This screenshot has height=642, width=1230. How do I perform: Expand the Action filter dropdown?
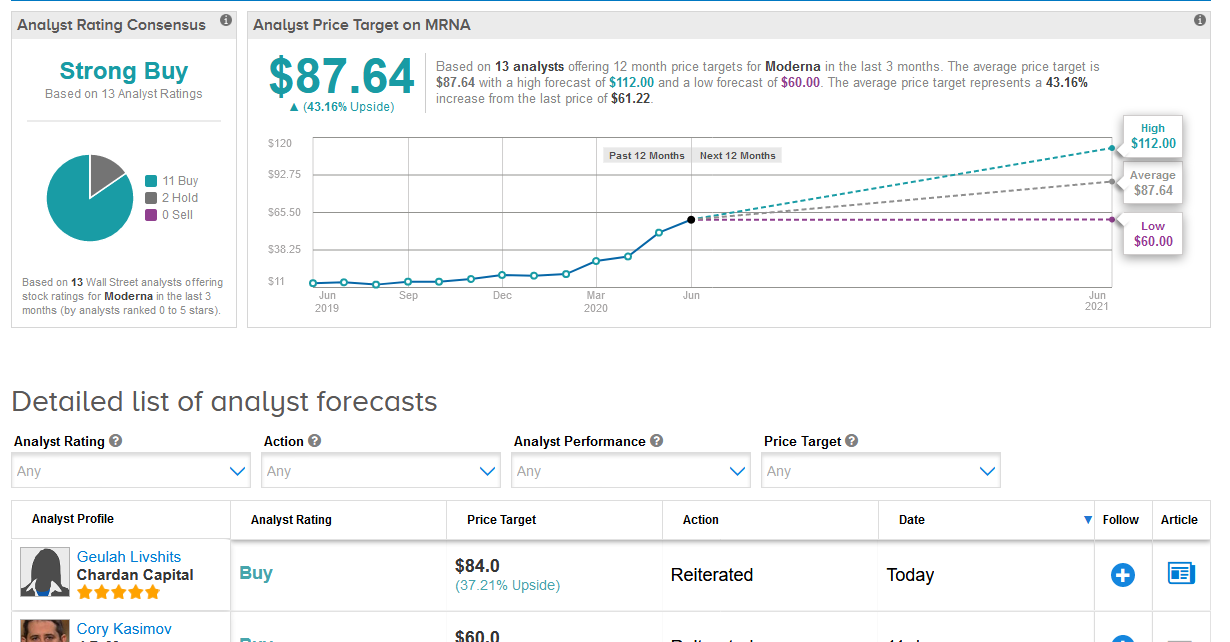point(381,471)
